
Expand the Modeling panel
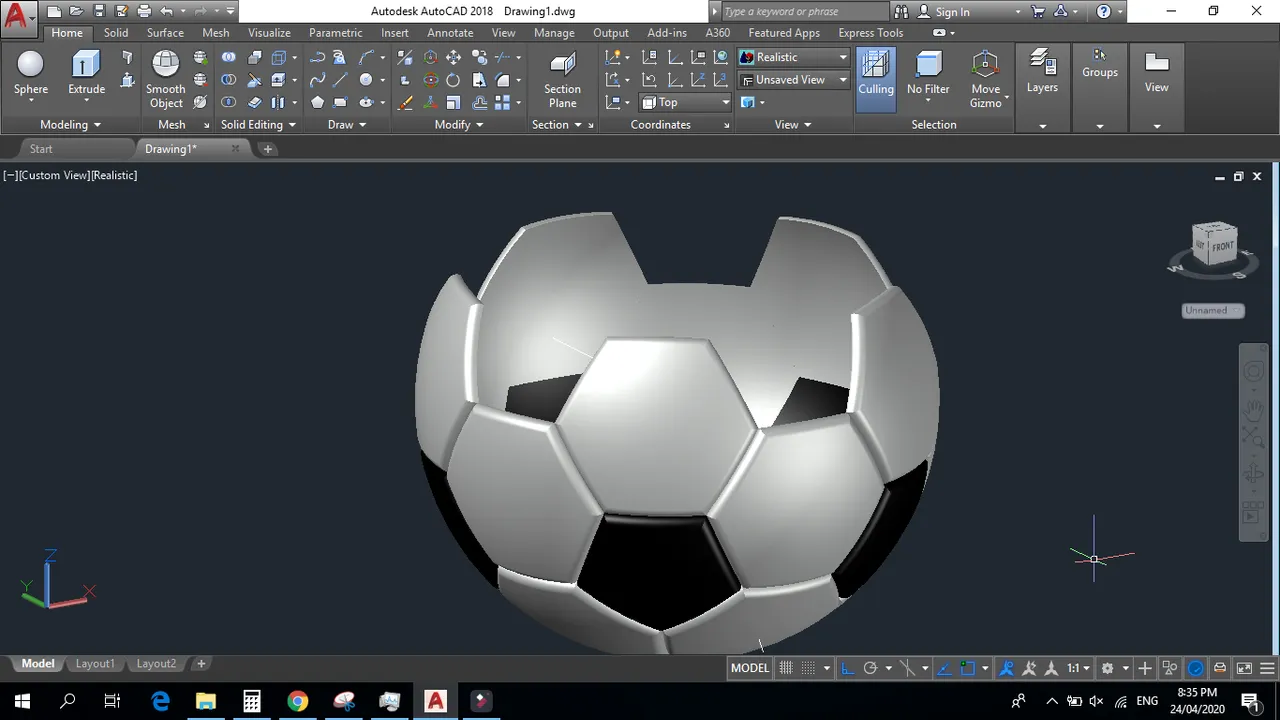[x=70, y=125]
